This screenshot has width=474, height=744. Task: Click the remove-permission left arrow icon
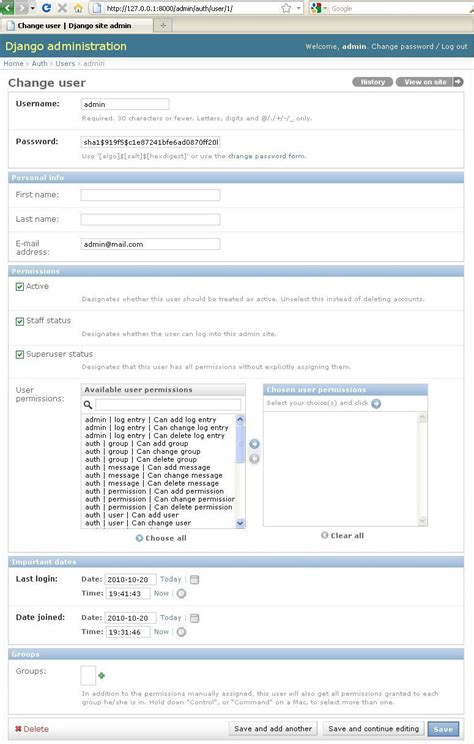pos(254,459)
